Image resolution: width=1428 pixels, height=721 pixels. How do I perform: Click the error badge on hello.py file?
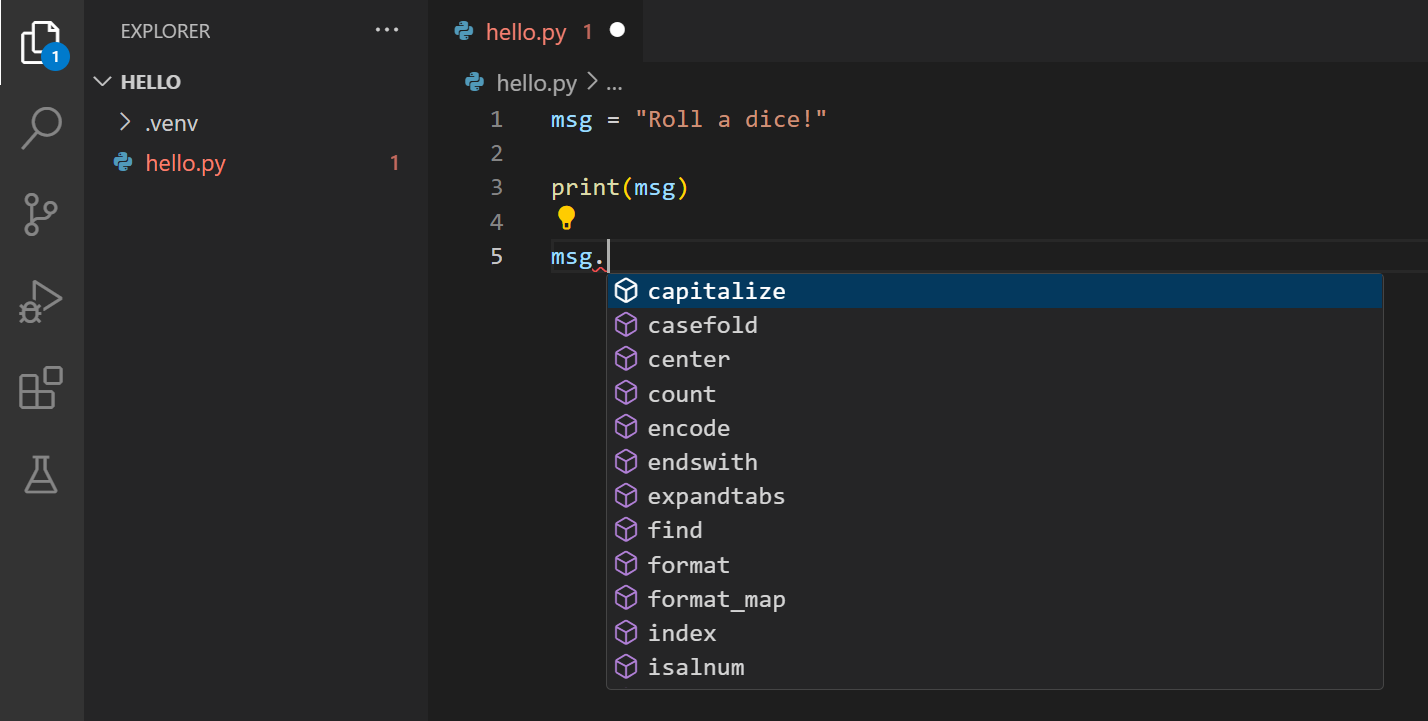(393, 162)
